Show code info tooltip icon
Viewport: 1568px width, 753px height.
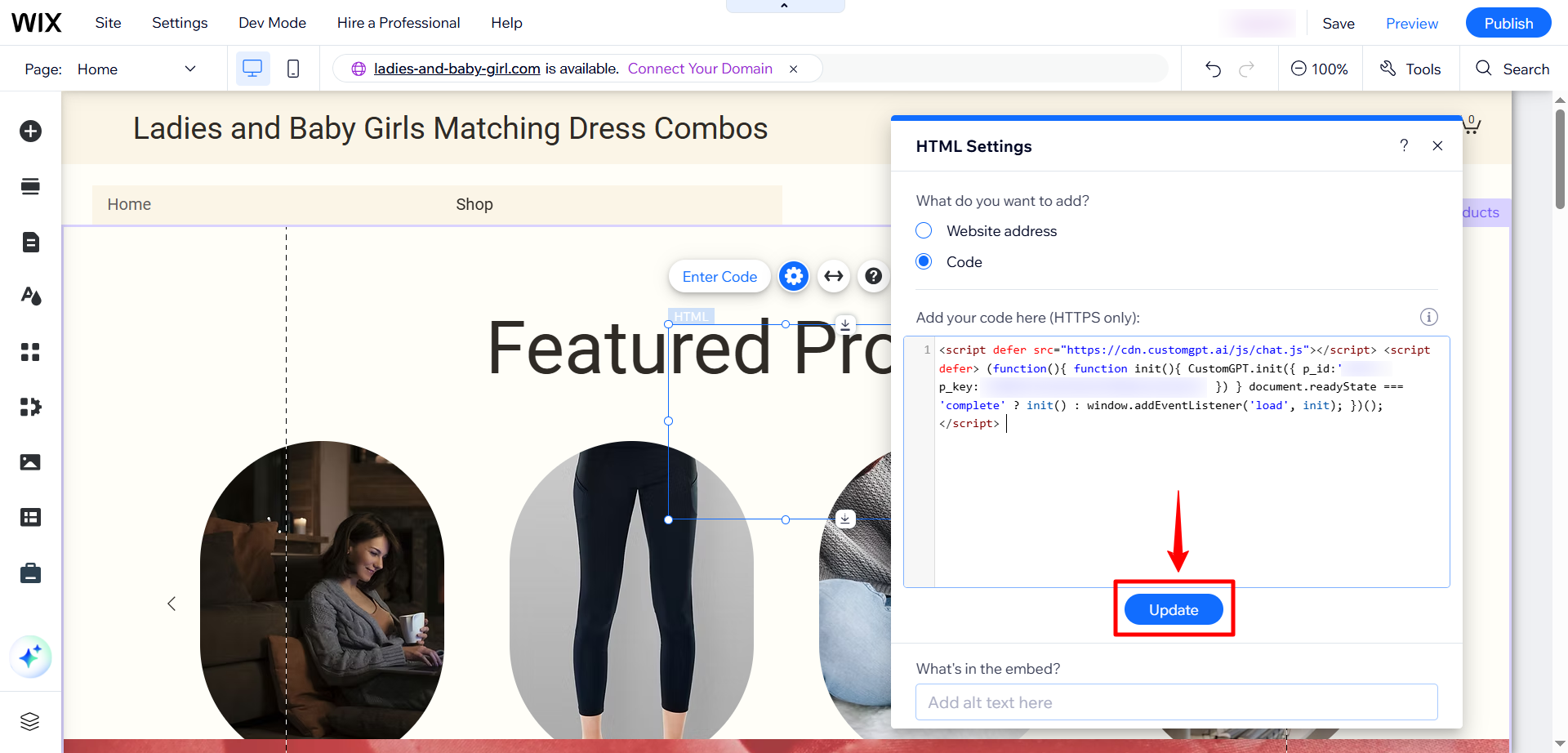1428,317
